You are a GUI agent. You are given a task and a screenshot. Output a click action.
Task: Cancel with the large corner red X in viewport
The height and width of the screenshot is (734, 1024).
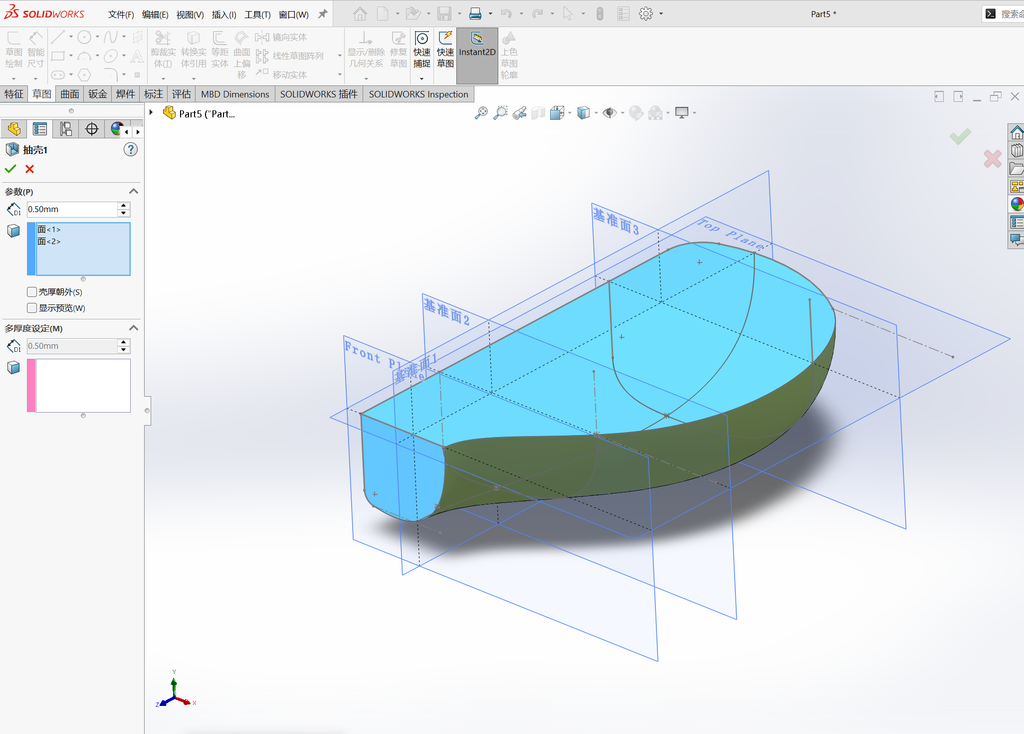coord(993,158)
